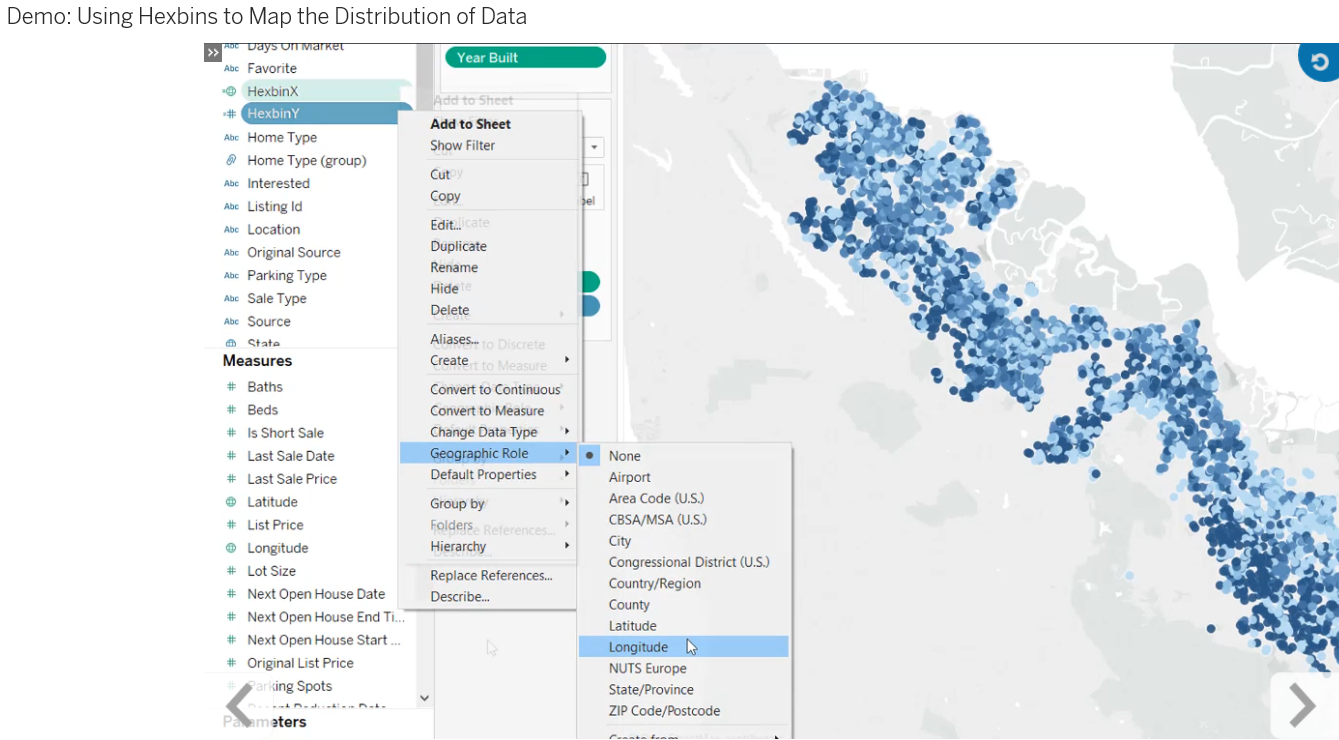This screenshot has height=740, width=1339.
Task: Open the dropdown arrow behind the context menu
Action: coord(594,148)
